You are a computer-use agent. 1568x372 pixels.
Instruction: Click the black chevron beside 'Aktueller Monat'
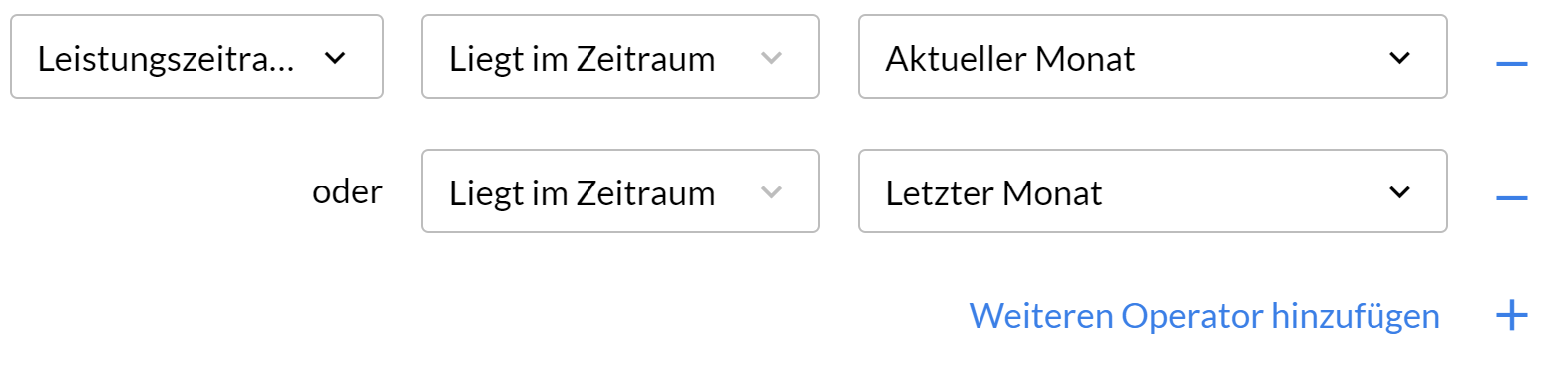coord(1400,58)
